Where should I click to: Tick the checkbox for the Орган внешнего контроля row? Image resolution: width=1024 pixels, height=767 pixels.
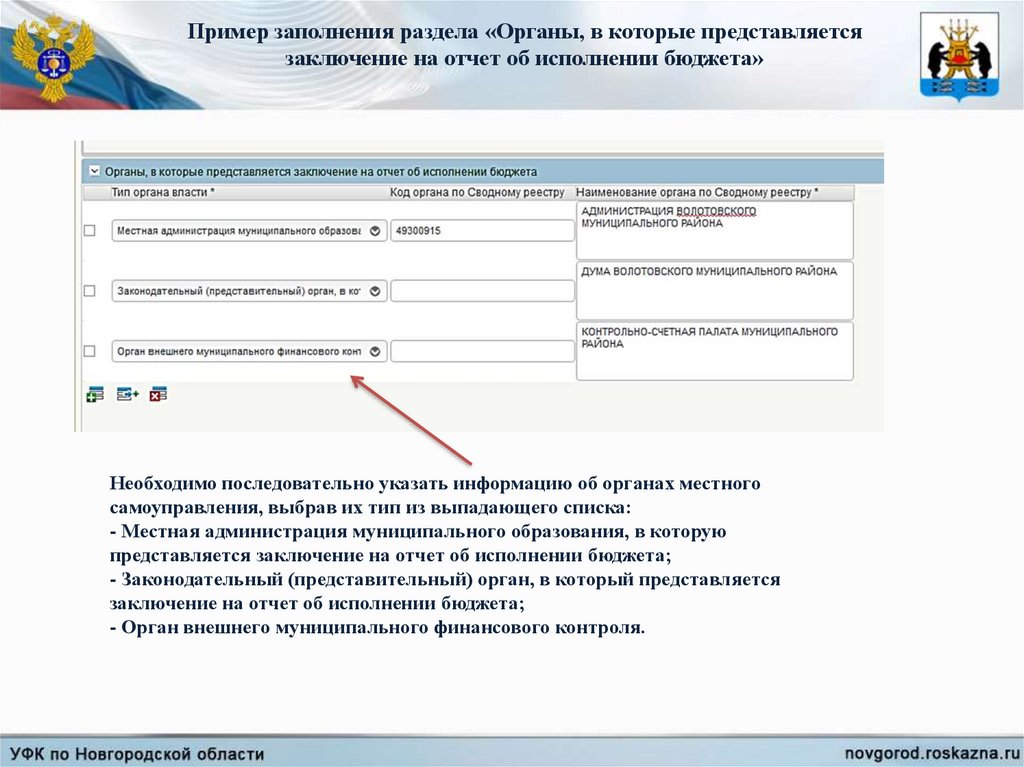point(89,351)
